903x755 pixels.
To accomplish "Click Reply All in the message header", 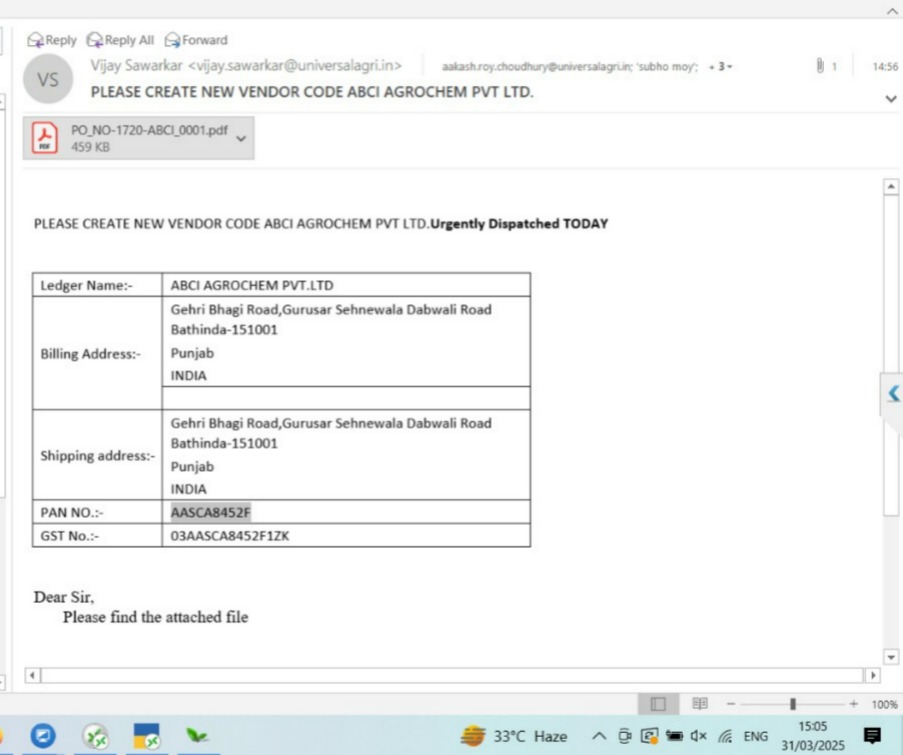I will point(120,40).
